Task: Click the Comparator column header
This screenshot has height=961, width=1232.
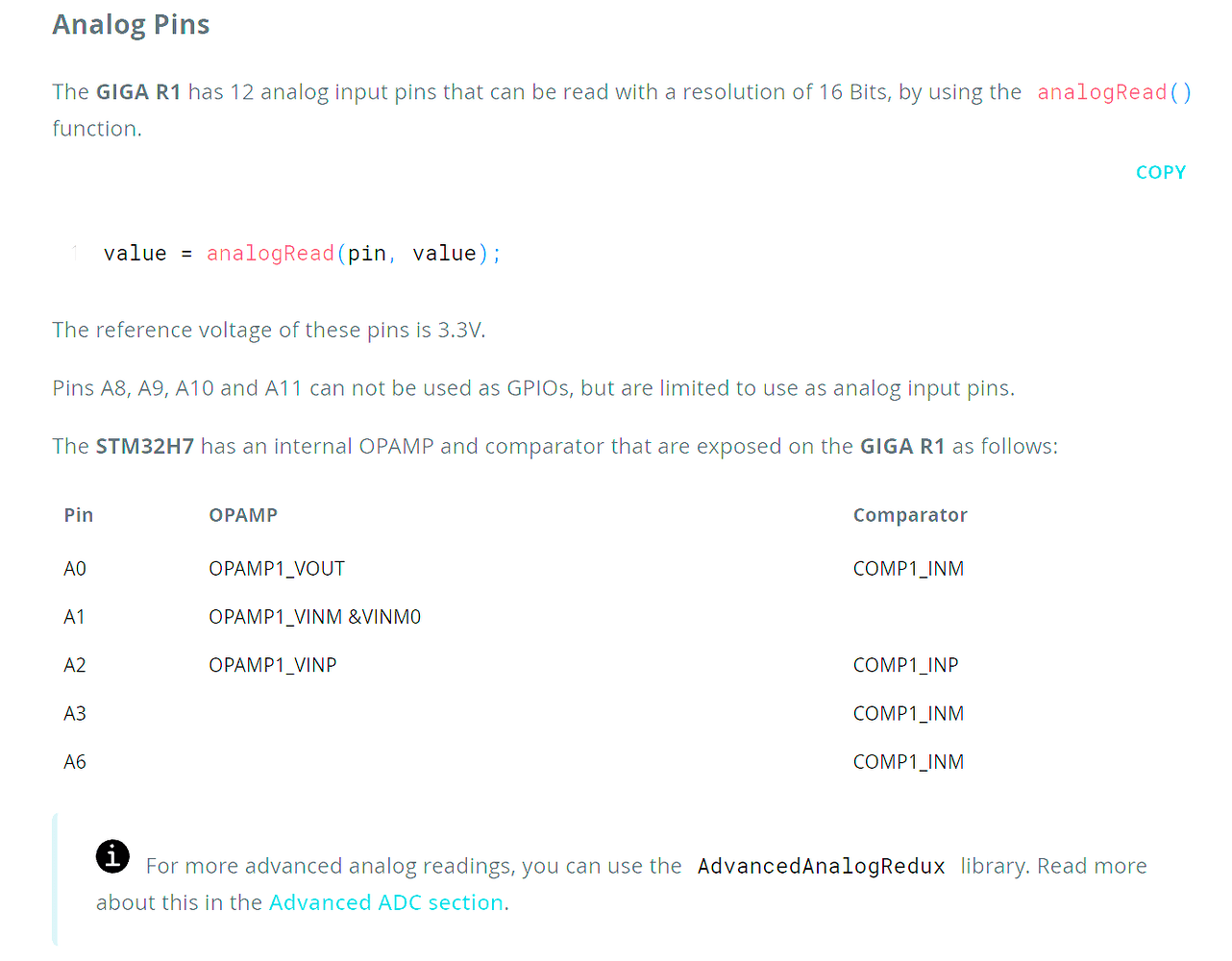Action: [x=909, y=514]
